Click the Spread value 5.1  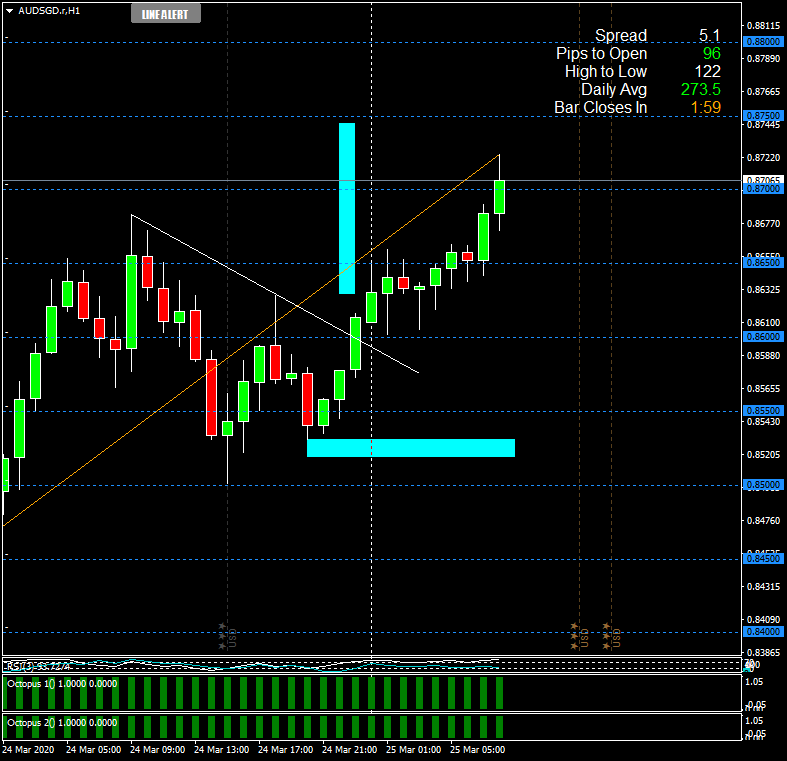coord(709,36)
